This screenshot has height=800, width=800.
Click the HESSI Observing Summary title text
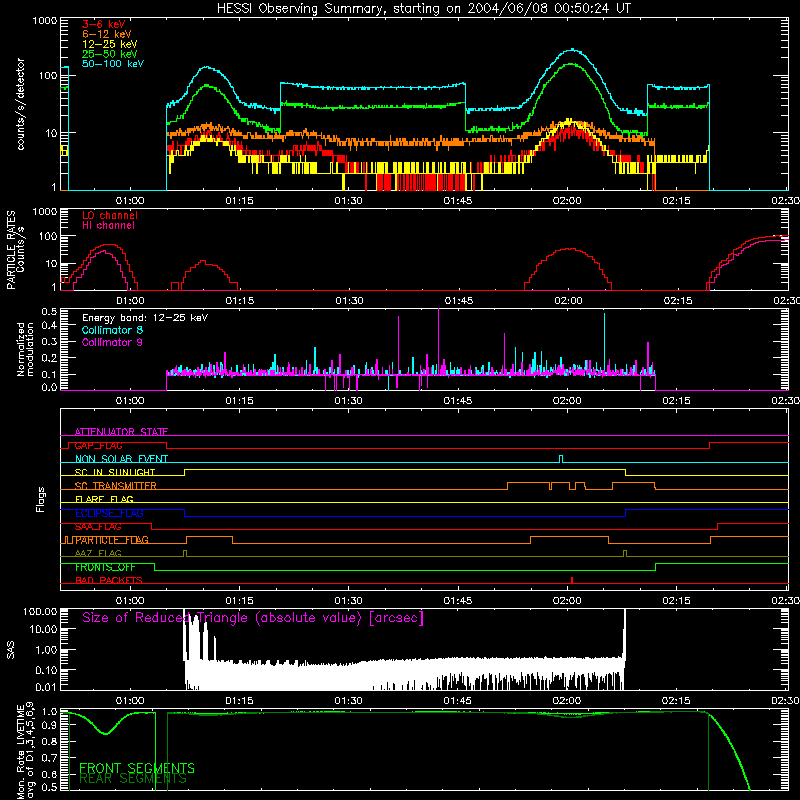424,9
